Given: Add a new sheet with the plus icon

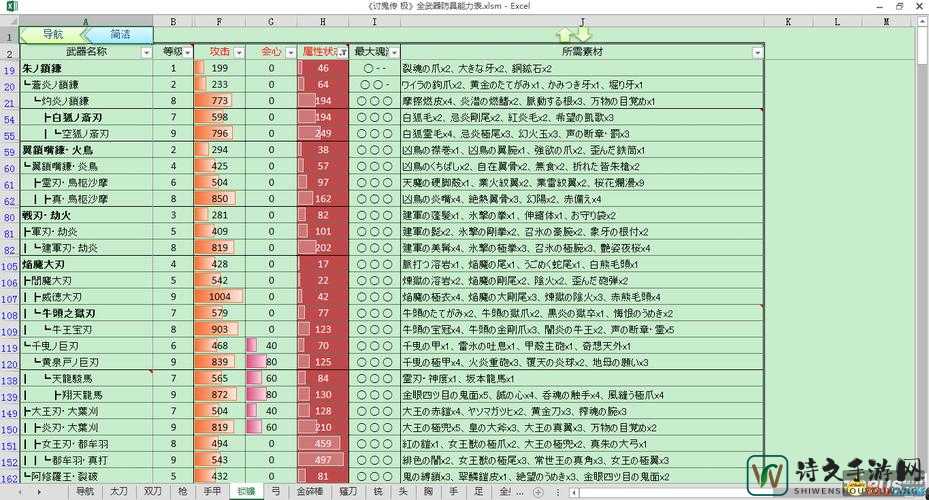Looking at the screenshot, I should [538, 492].
